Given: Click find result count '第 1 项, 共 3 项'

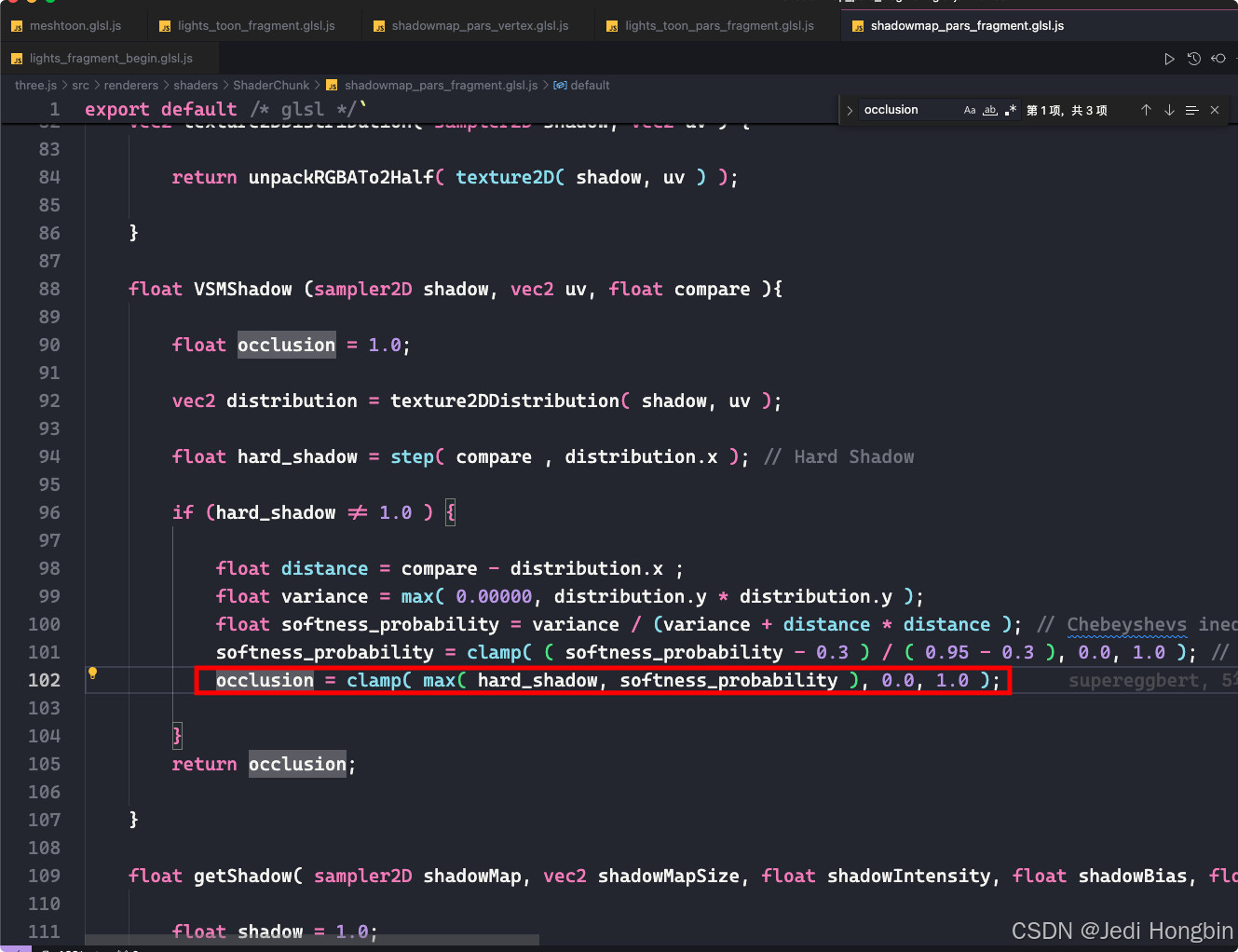Looking at the screenshot, I should pos(1067,110).
